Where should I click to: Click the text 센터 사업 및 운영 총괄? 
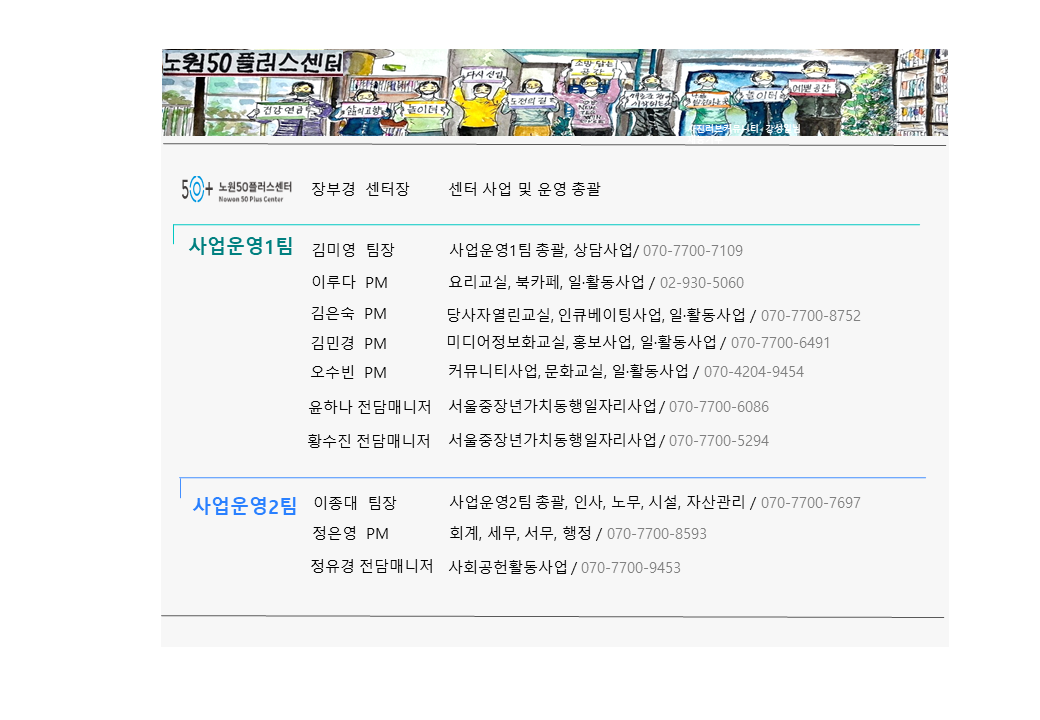point(525,189)
